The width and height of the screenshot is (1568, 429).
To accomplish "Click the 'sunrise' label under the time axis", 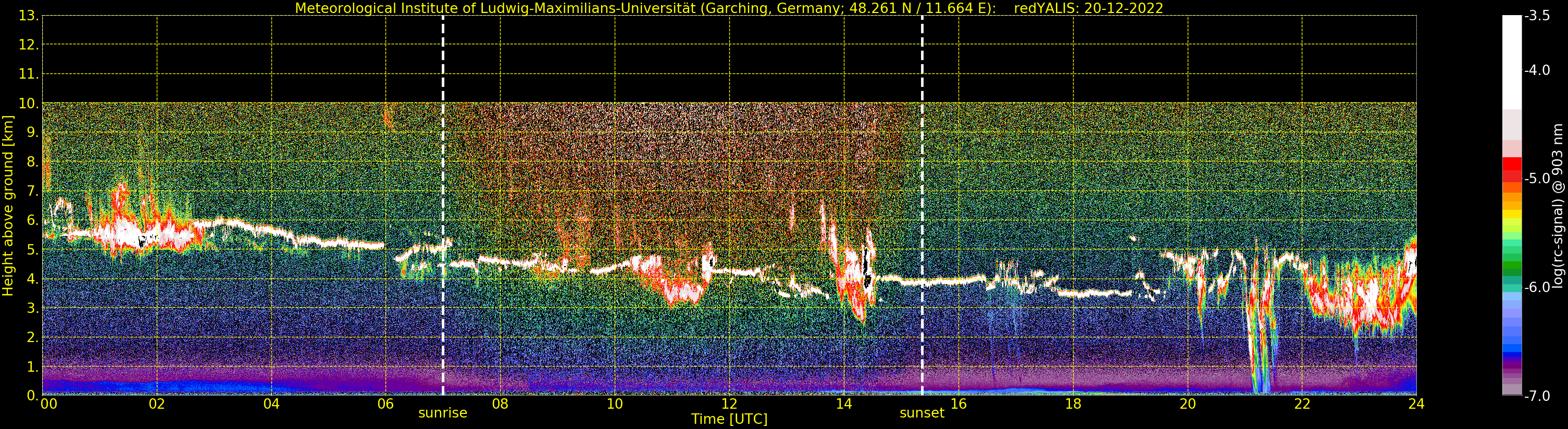I will (x=442, y=413).
